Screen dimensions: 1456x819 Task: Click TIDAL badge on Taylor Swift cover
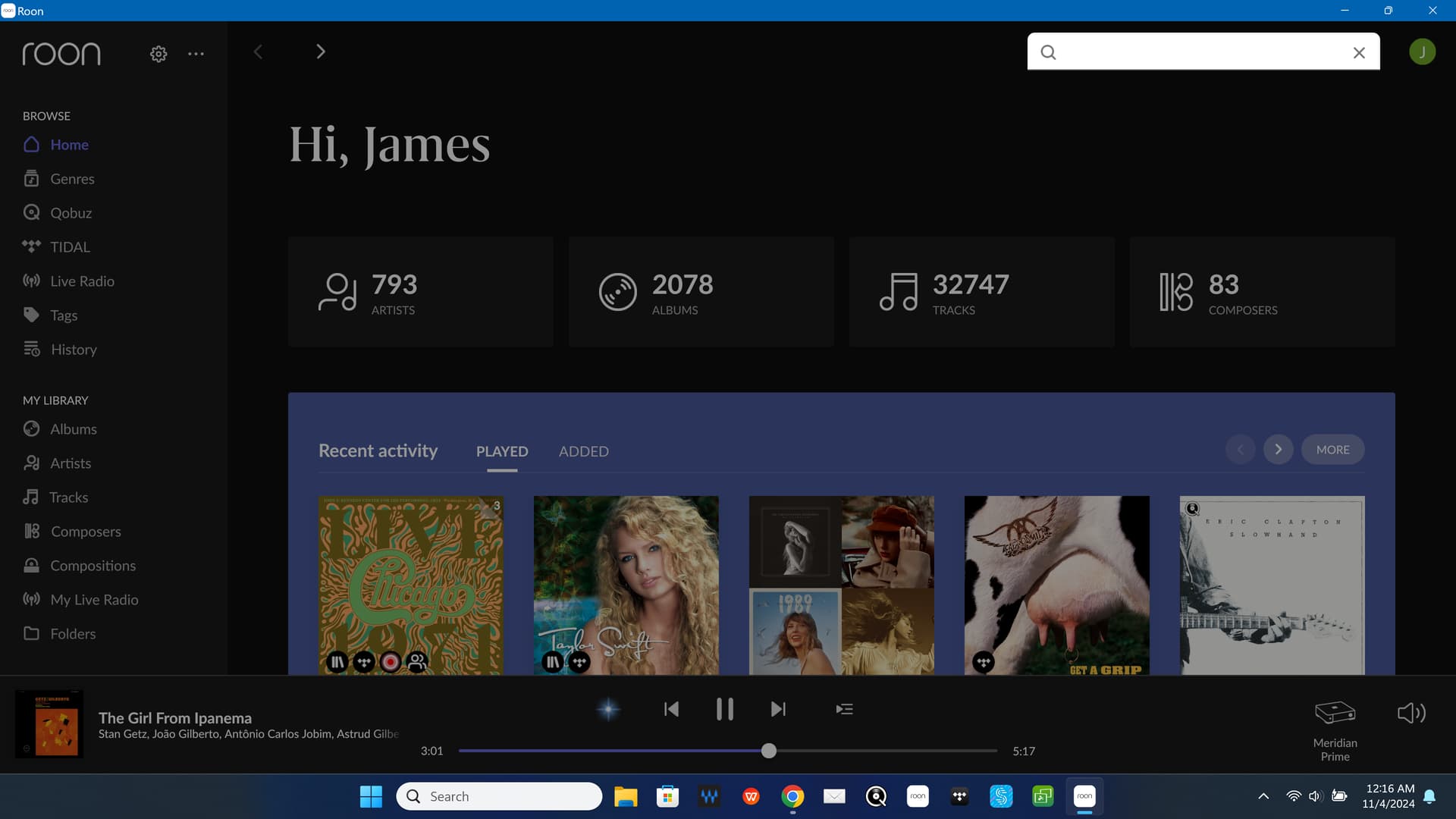(x=579, y=662)
